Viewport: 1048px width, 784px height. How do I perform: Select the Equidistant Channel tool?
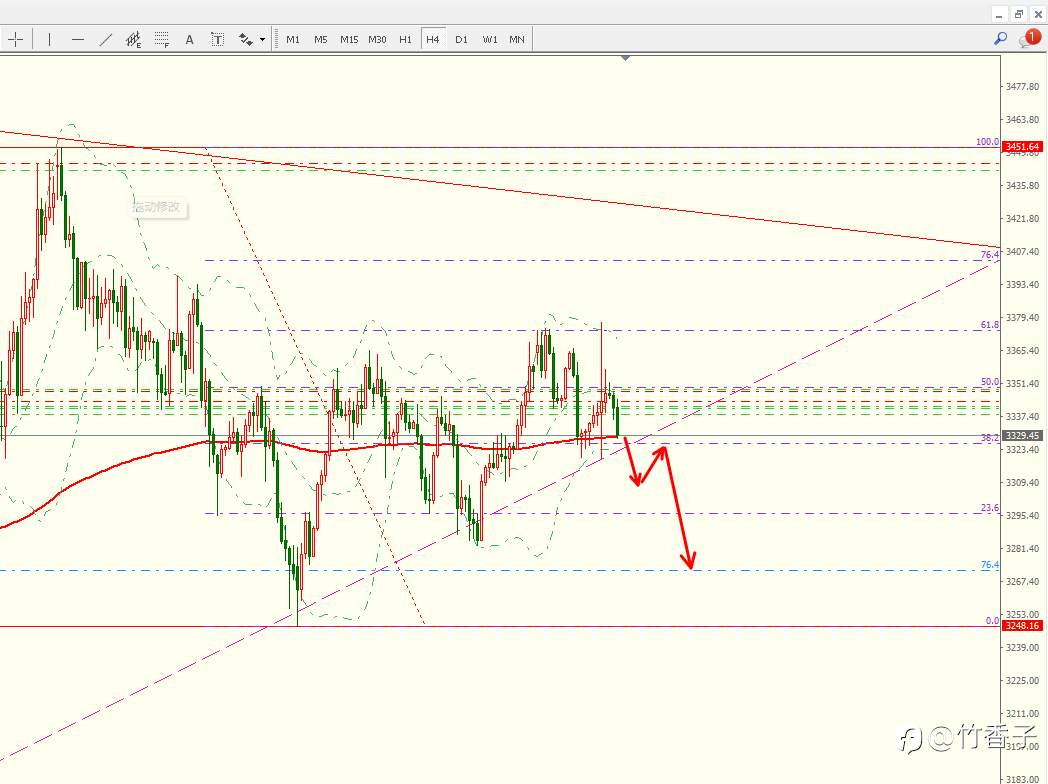click(134, 39)
